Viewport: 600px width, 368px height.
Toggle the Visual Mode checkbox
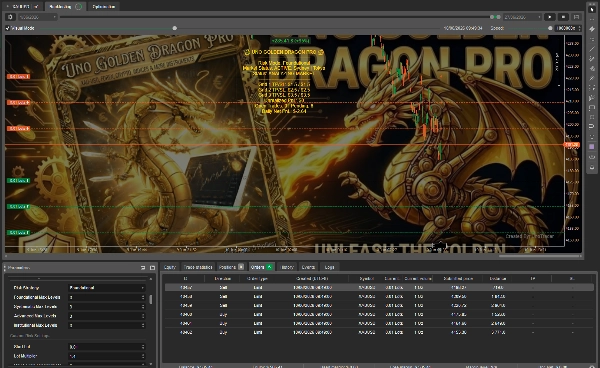(8, 28)
